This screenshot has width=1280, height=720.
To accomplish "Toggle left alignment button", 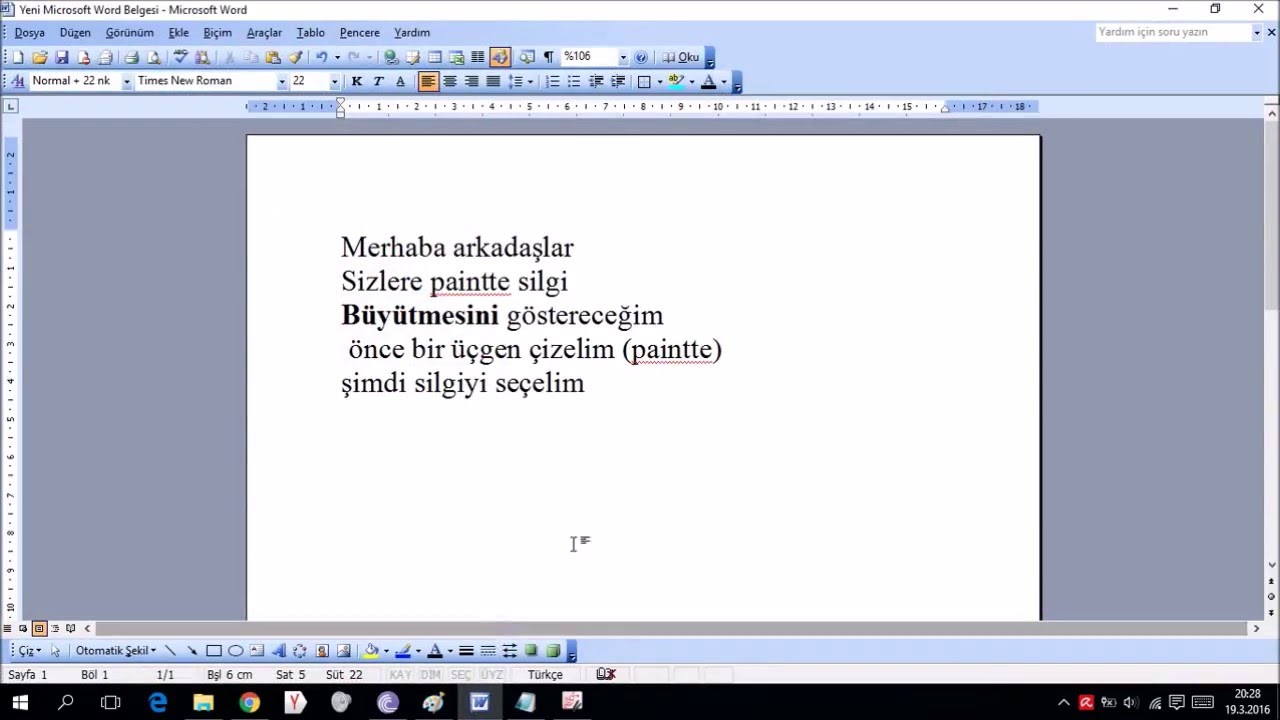I will click(428, 81).
